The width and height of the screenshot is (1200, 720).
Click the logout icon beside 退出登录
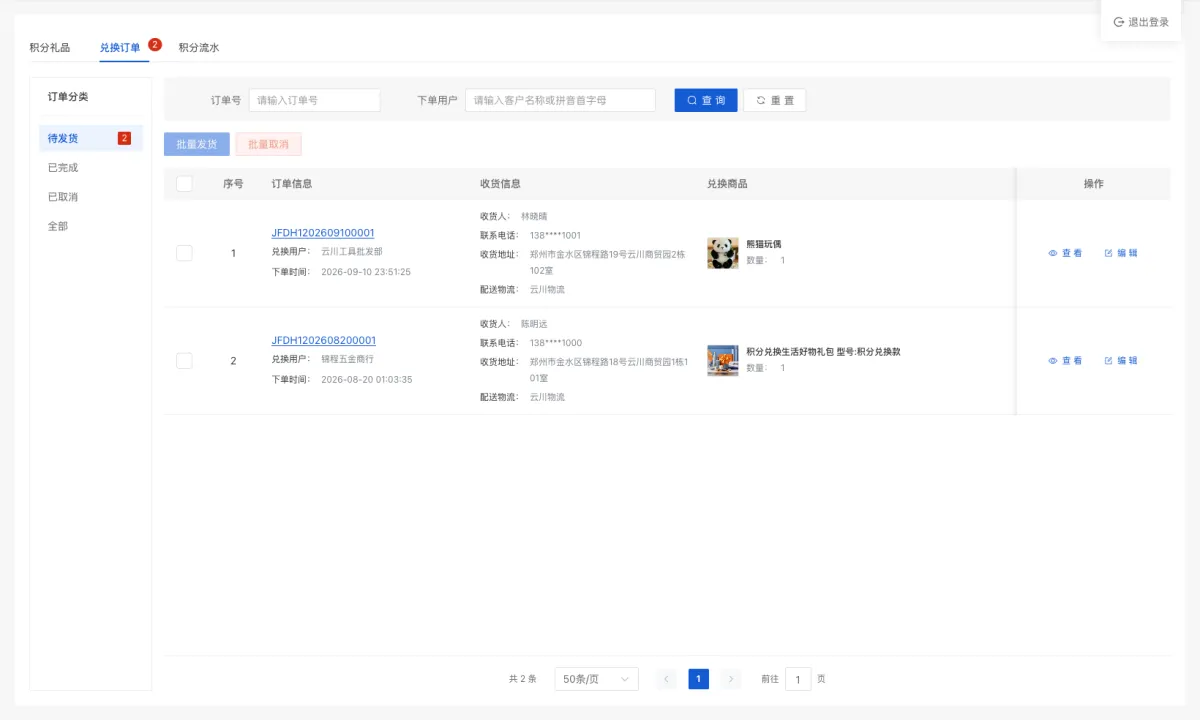click(x=1119, y=22)
